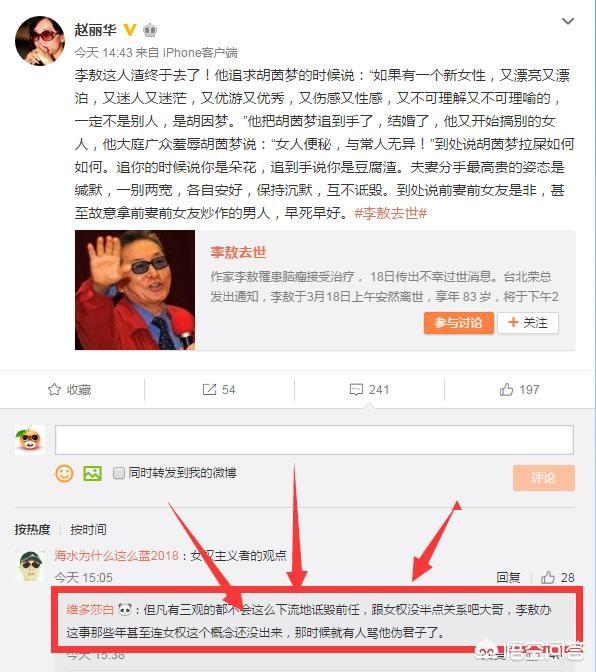Click the yellow V verified badge
The height and width of the screenshot is (672, 596).
129,30
